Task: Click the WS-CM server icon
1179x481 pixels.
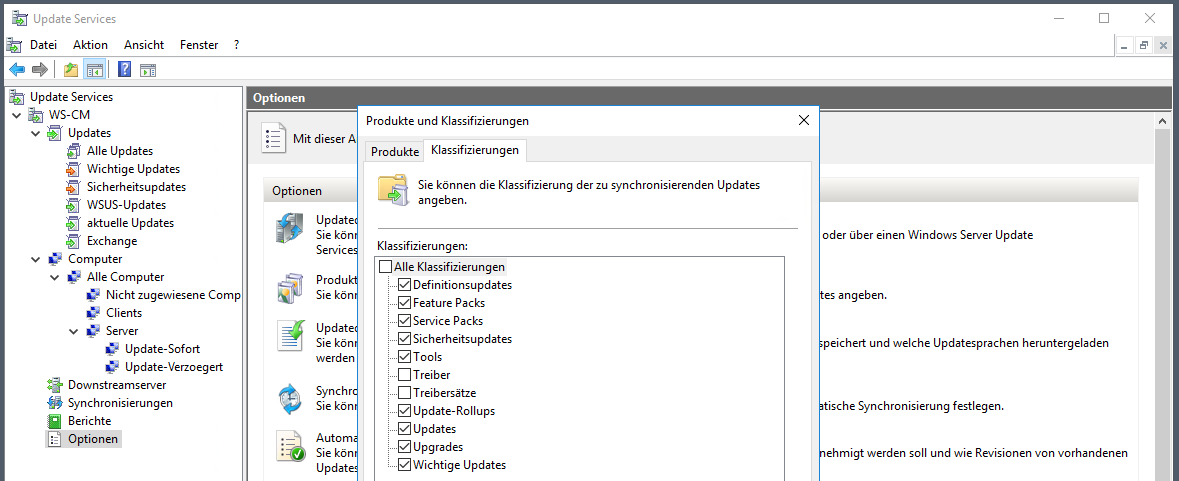Action: 35,115
